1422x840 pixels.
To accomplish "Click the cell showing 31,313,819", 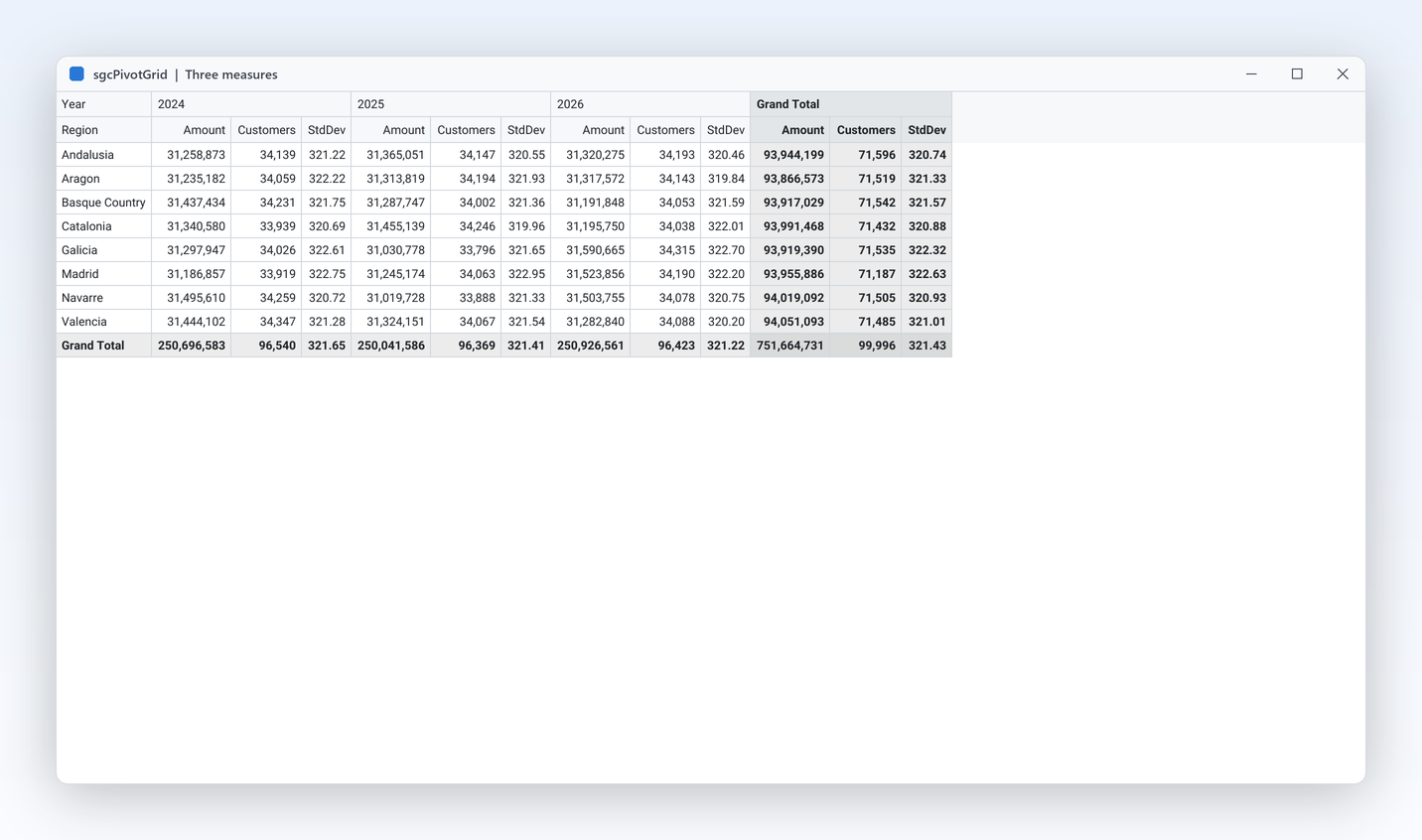I will pyautogui.click(x=391, y=179).
